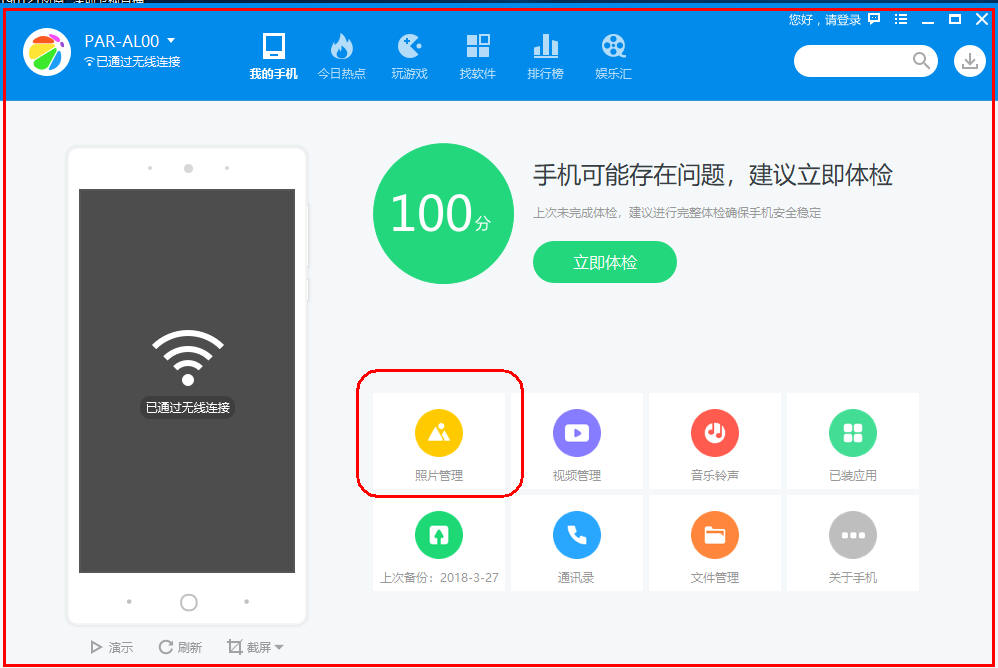Open the 排行榜 rankings tab
This screenshot has width=998, height=668.
pyautogui.click(x=545, y=56)
